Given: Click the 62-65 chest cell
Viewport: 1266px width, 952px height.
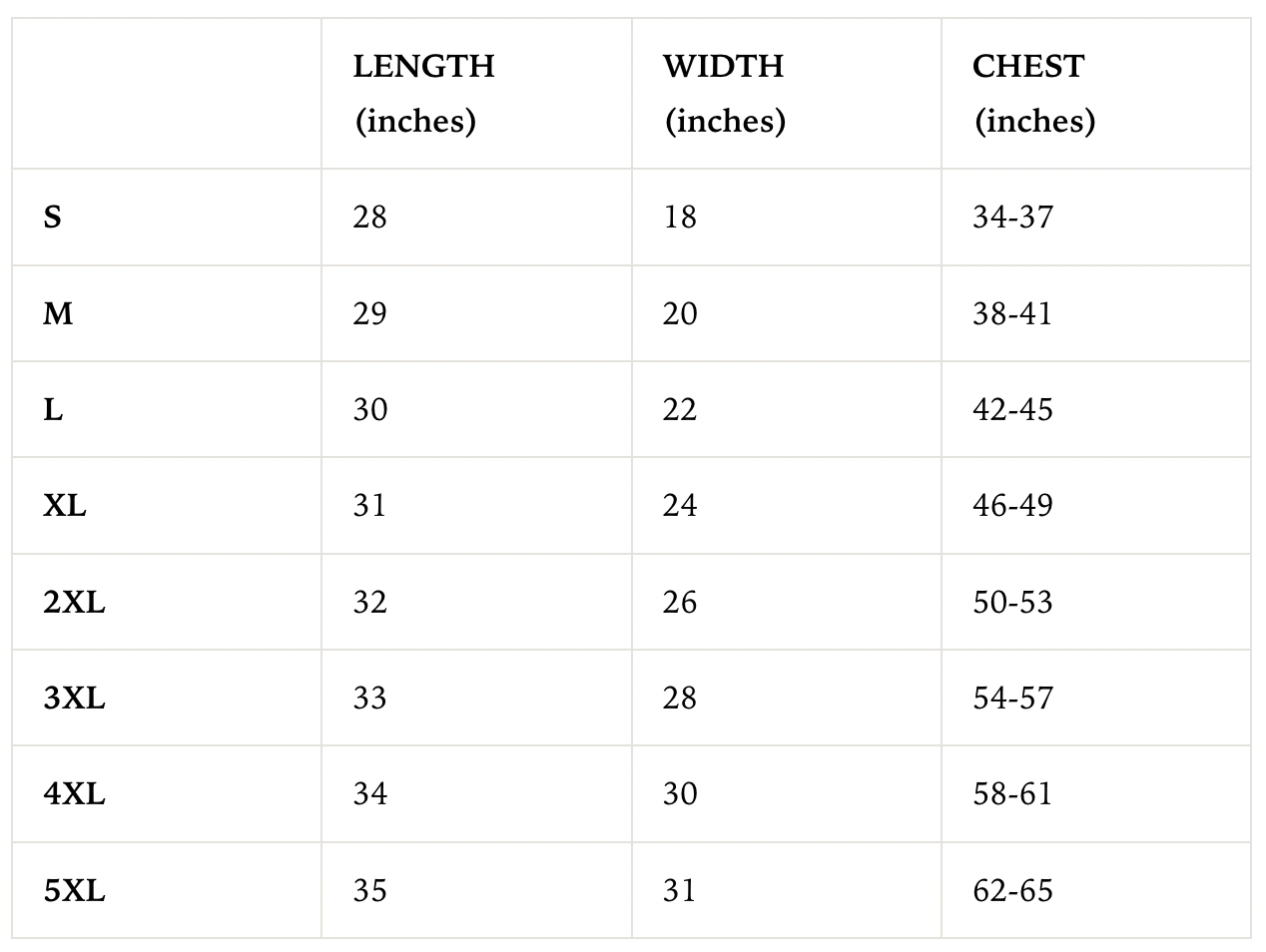Looking at the screenshot, I should [x=1096, y=890].
